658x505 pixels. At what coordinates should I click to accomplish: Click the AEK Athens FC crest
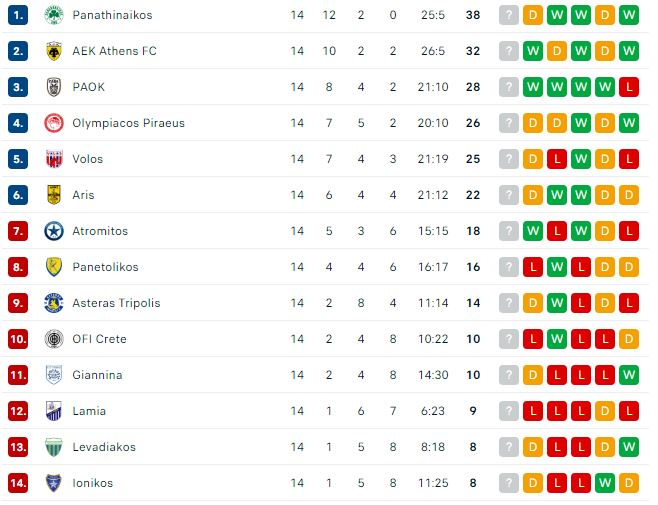54,51
